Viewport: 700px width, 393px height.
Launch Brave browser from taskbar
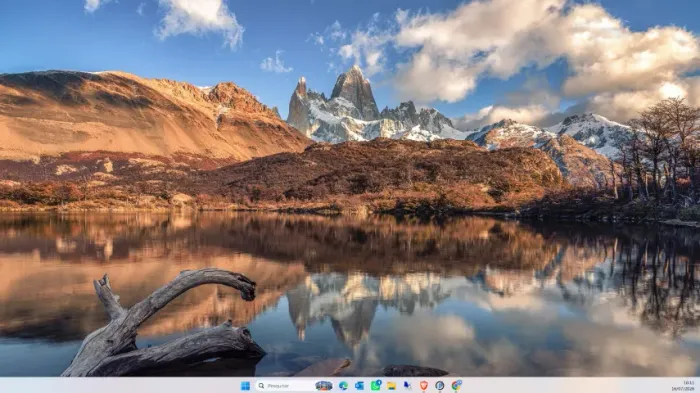point(424,386)
